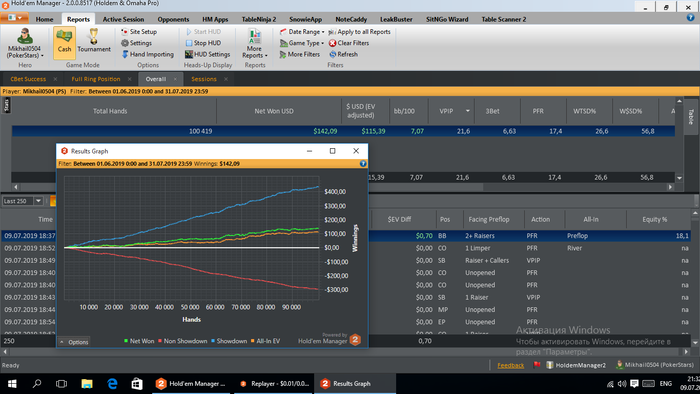Screen dimensions: 700x394
Task: Click the Feedback link in status bar
Action: (511, 365)
